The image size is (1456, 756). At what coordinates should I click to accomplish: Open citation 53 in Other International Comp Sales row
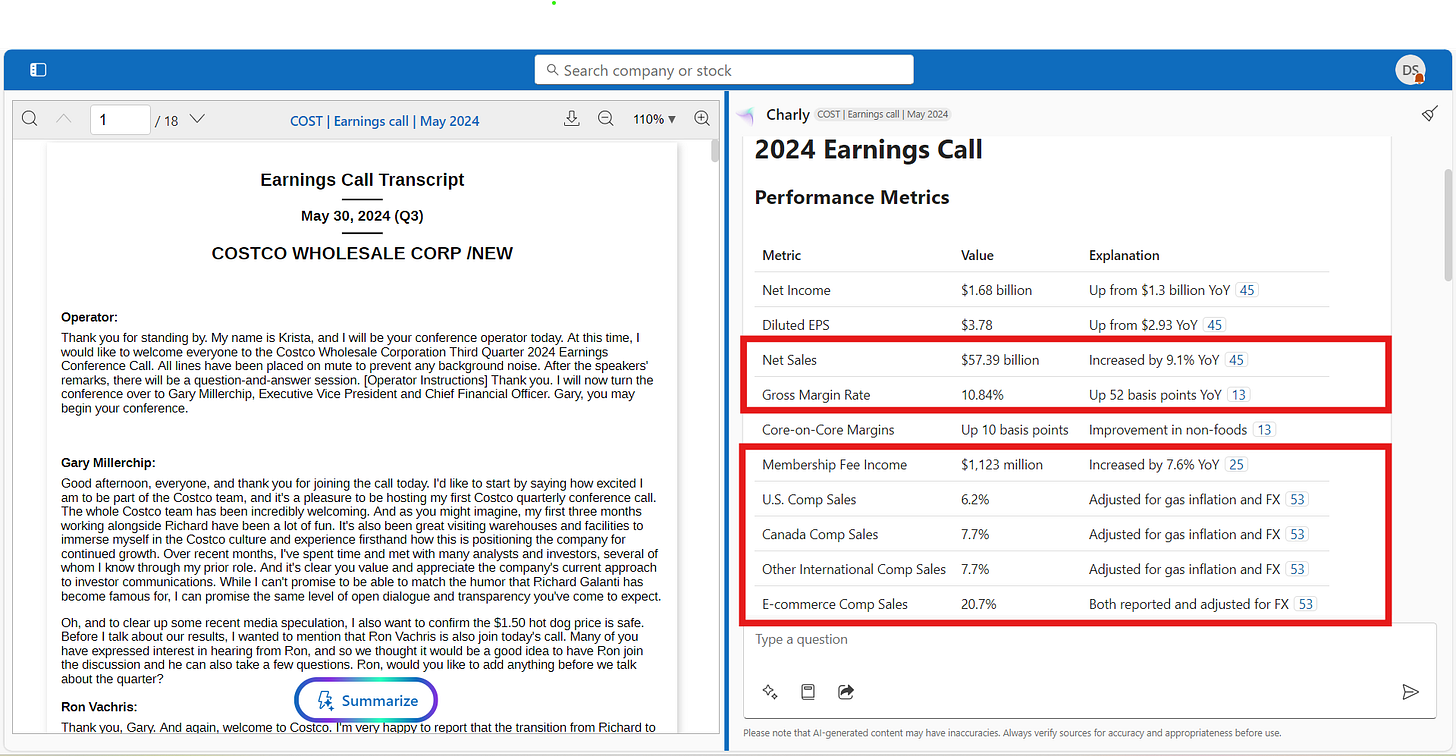tap(1297, 570)
